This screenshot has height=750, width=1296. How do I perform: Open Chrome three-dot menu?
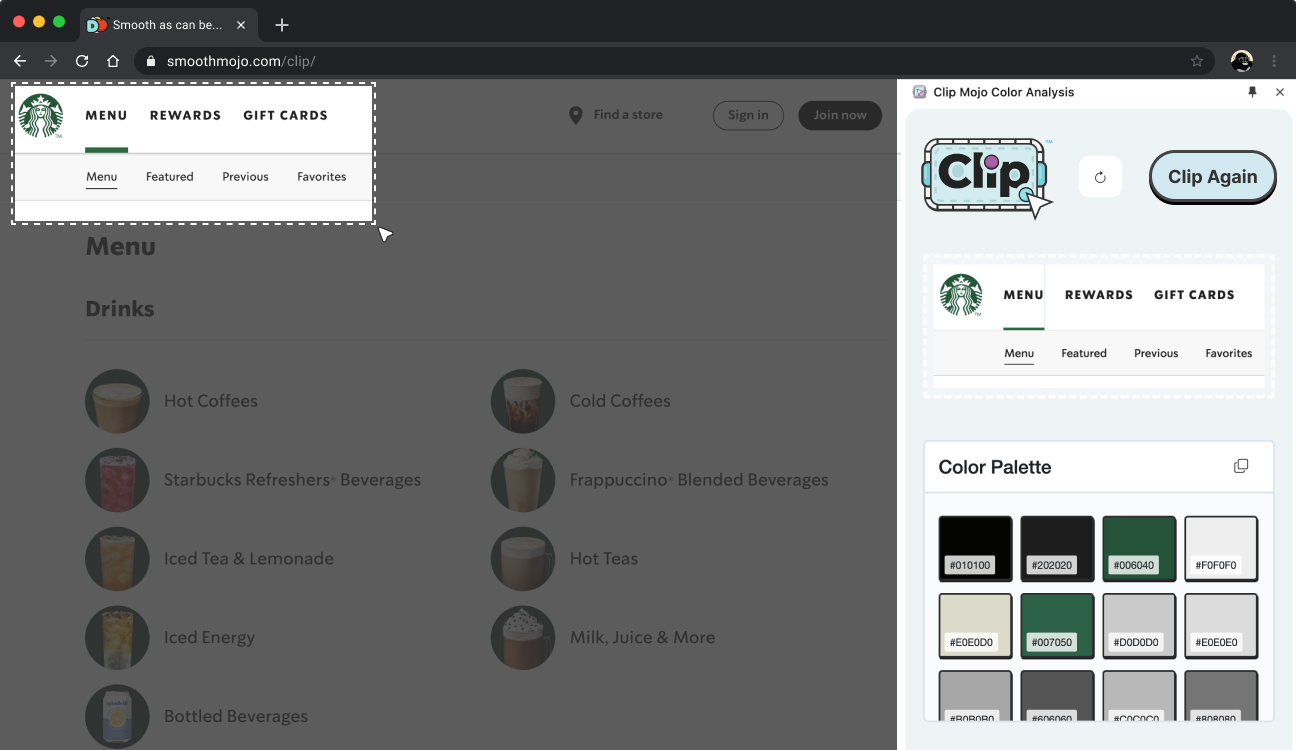point(1274,61)
